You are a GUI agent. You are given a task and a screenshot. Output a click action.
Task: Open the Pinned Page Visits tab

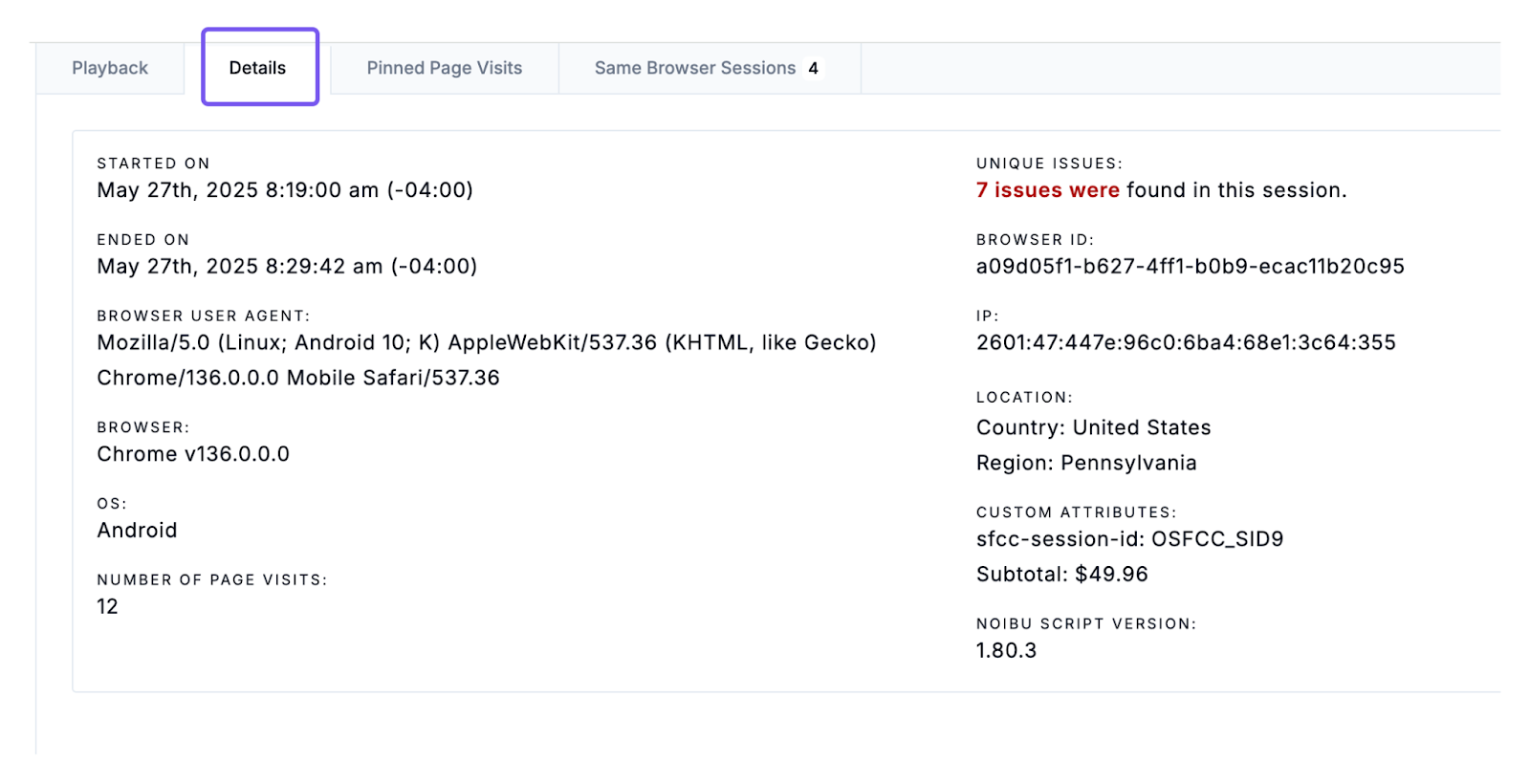(445, 68)
